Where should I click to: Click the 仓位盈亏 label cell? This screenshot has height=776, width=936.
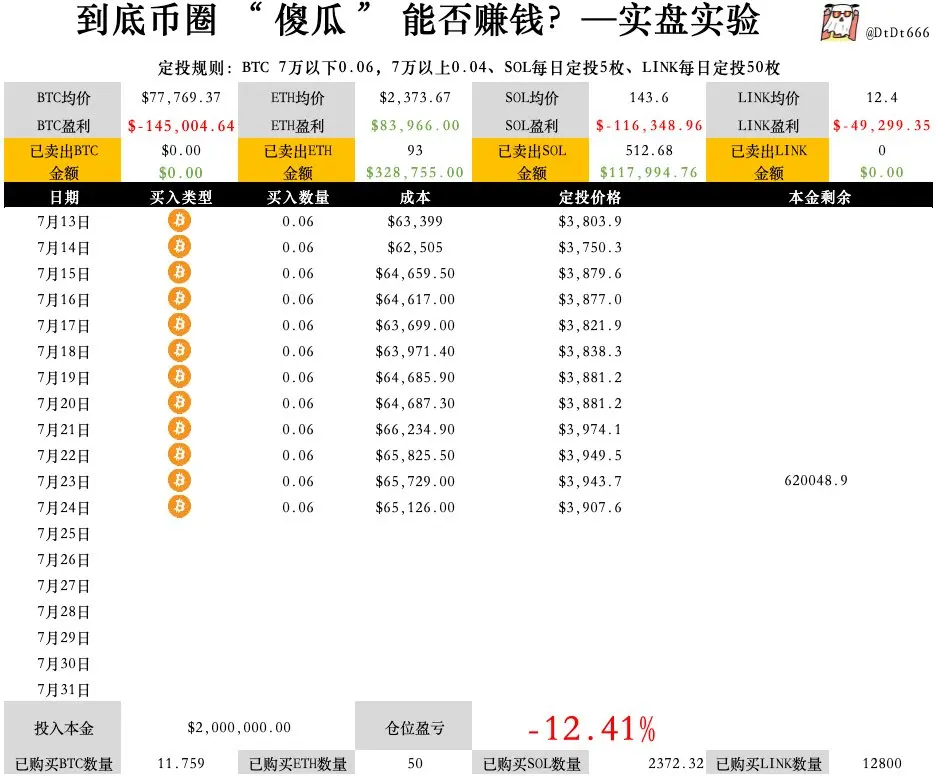coord(414,726)
